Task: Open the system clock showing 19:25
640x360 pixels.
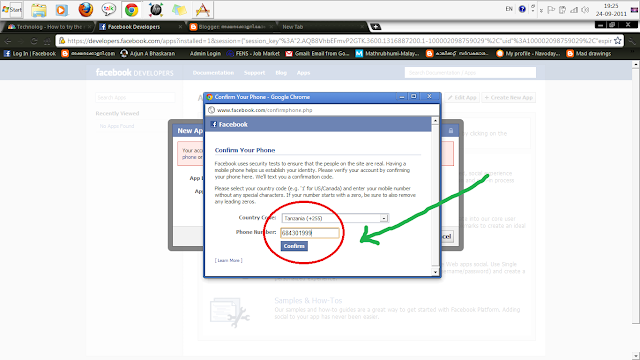Action: pyautogui.click(x=611, y=10)
